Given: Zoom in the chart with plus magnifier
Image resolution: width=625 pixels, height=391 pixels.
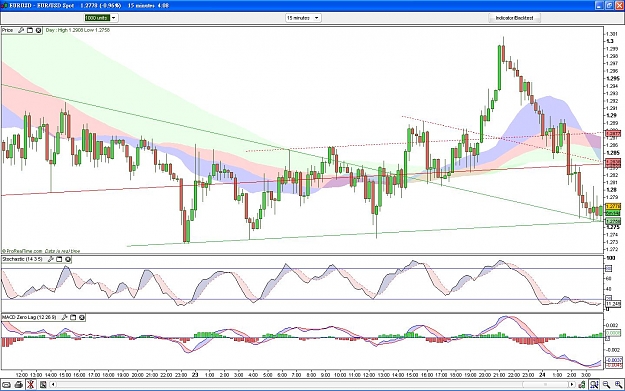Looking at the screenshot, I should point(618,385).
